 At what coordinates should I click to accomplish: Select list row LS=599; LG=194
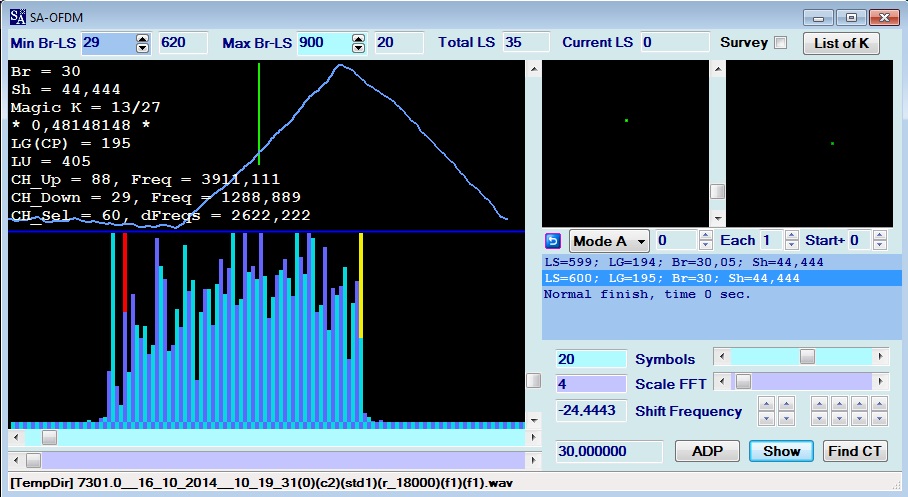click(x=723, y=262)
